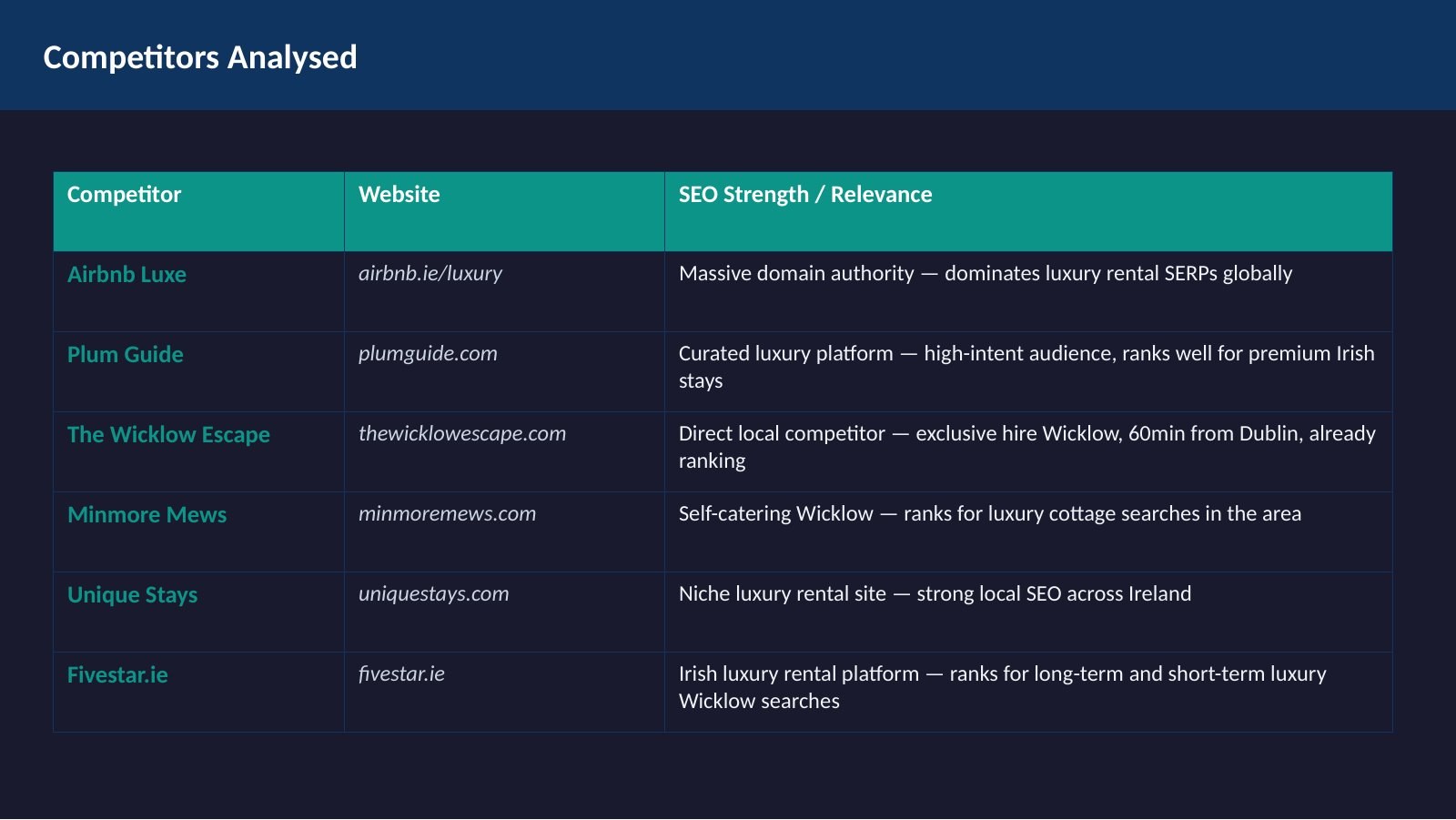Click the 'Niche luxury rental site' description
The image size is (1456, 820).
[935, 593]
